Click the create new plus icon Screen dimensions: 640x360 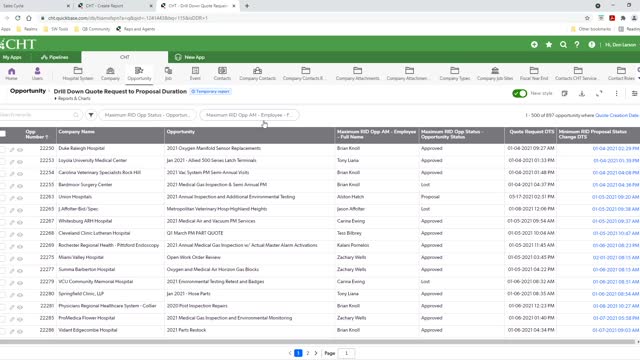[x=534, y=44]
